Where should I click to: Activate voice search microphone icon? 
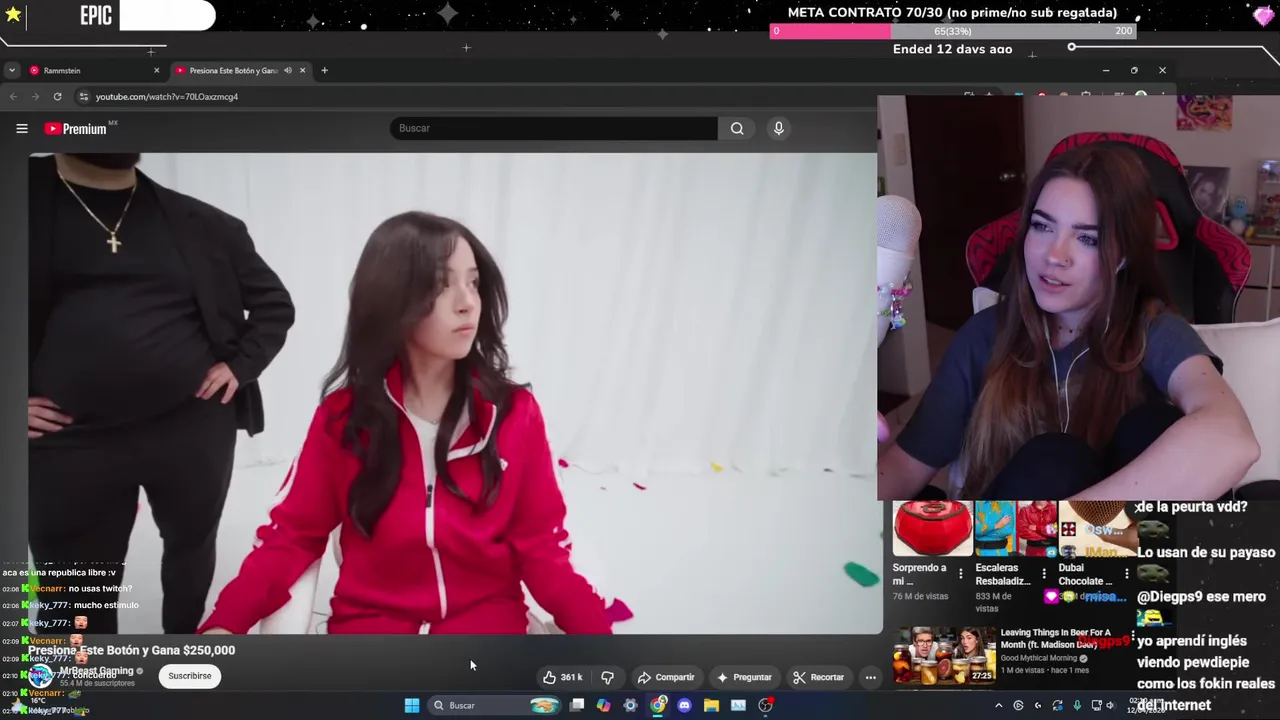pyautogui.click(x=779, y=128)
